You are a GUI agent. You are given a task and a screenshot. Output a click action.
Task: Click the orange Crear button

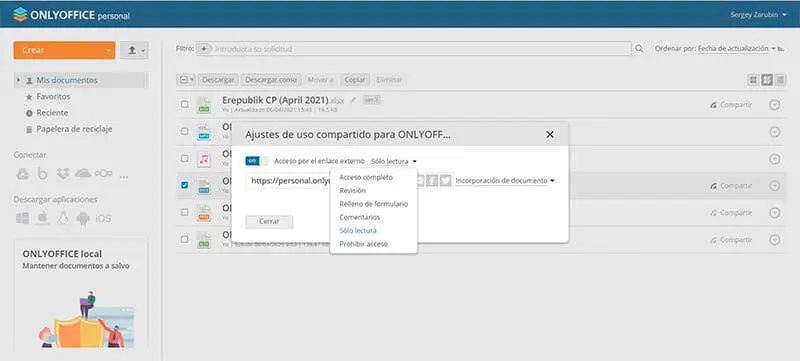(x=64, y=50)
